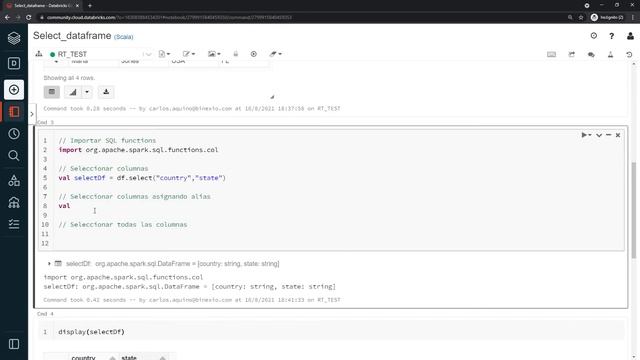
Task: Show keyboard shortcuts icon
Action: click(x=551, y=54)
